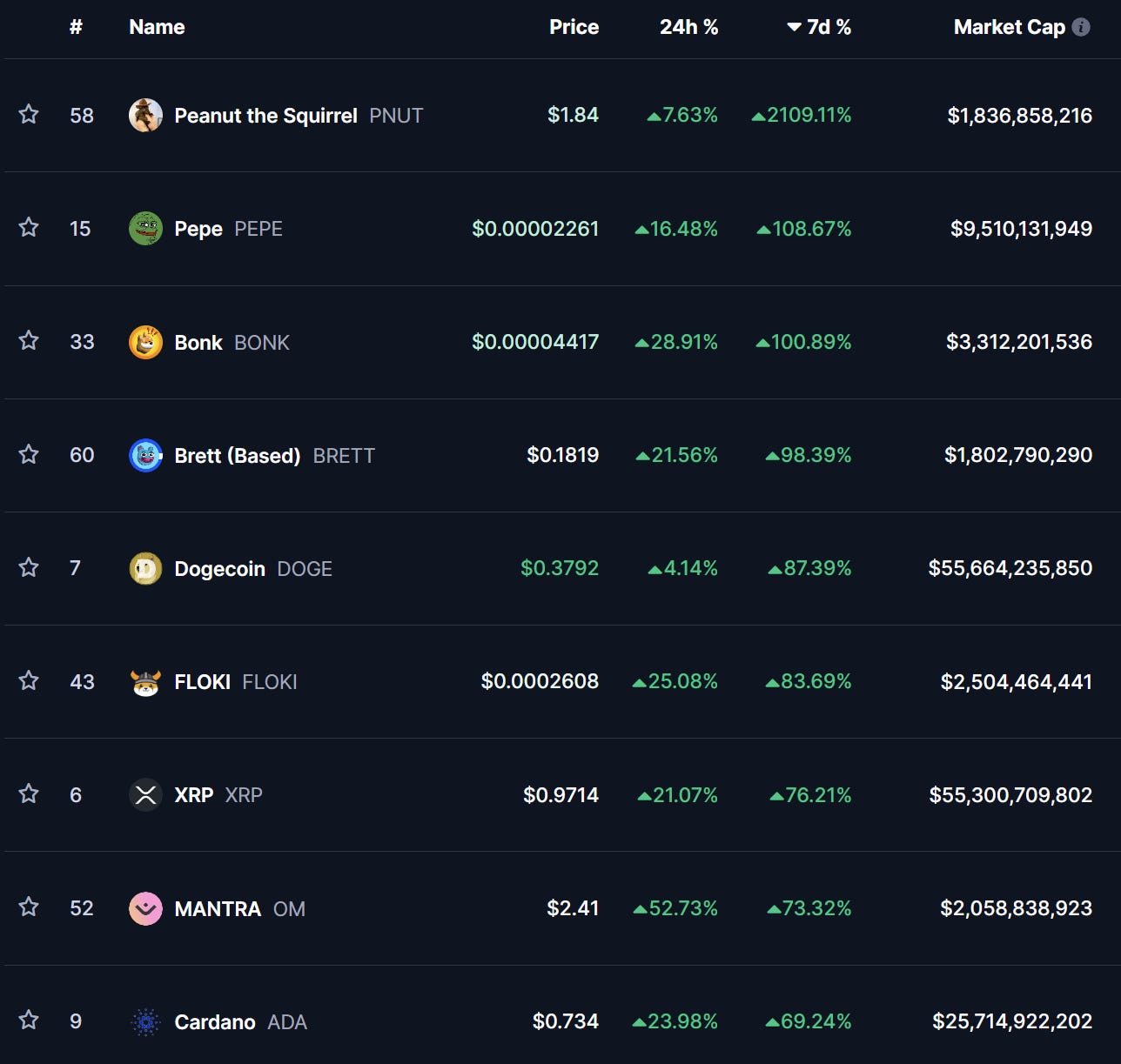This screenshot has height=1064, width=1121.
Task: Click the PNUT ticker symbol
Action: pyautogui.click(x=396, y=116)
